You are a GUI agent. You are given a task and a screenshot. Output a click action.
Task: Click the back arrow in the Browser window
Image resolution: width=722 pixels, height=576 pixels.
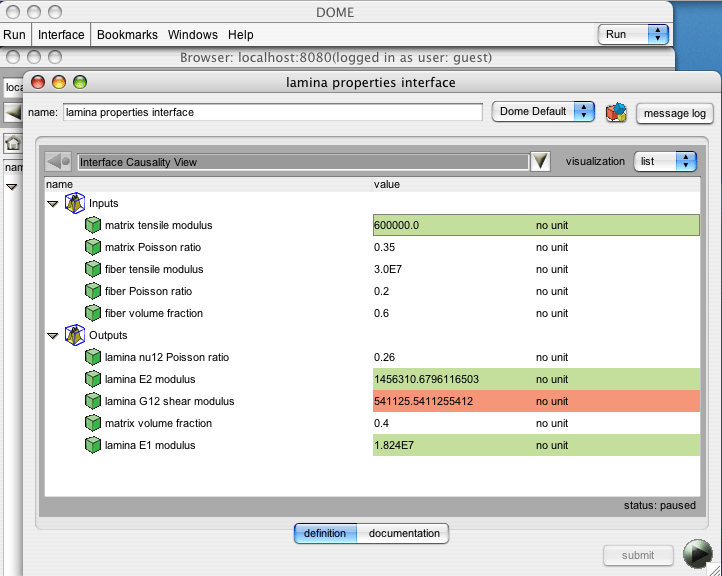pos(13,112)
